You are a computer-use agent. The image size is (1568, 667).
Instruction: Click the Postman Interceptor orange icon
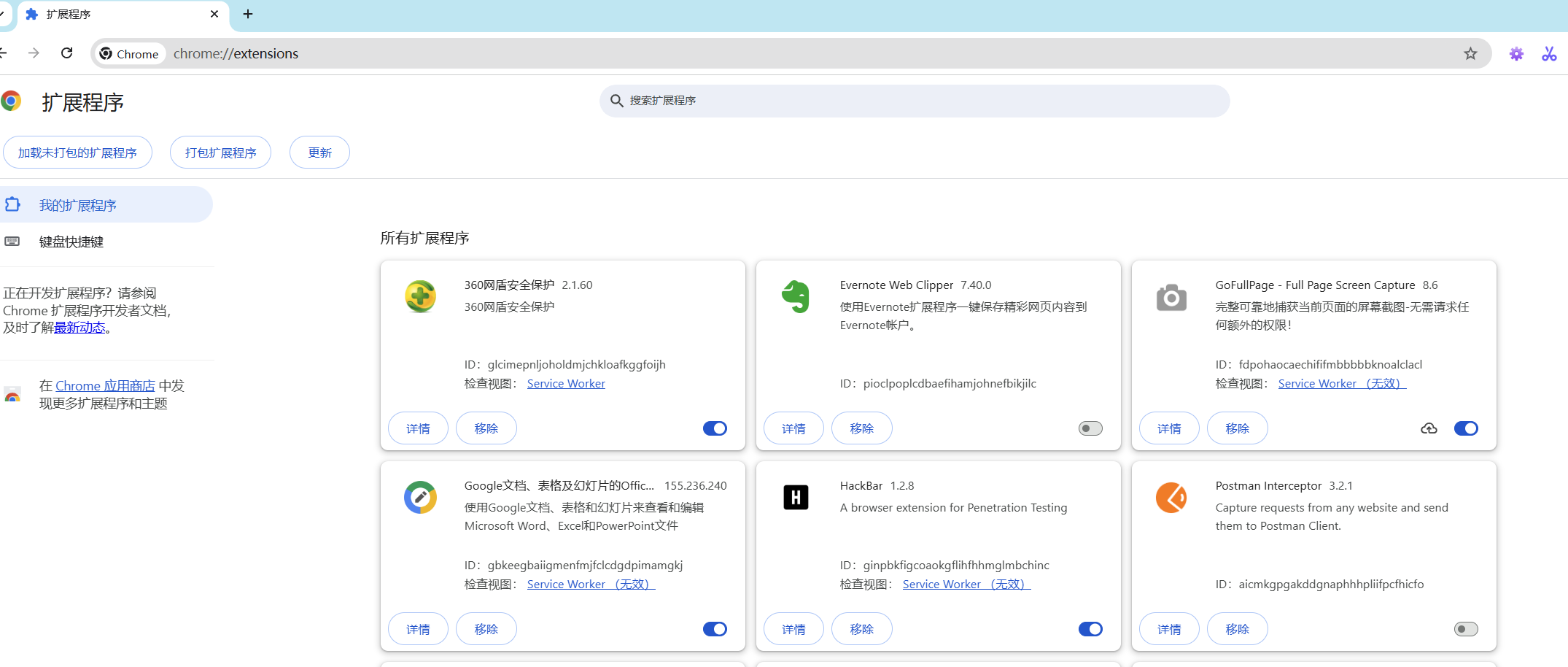pos(1171,498)
